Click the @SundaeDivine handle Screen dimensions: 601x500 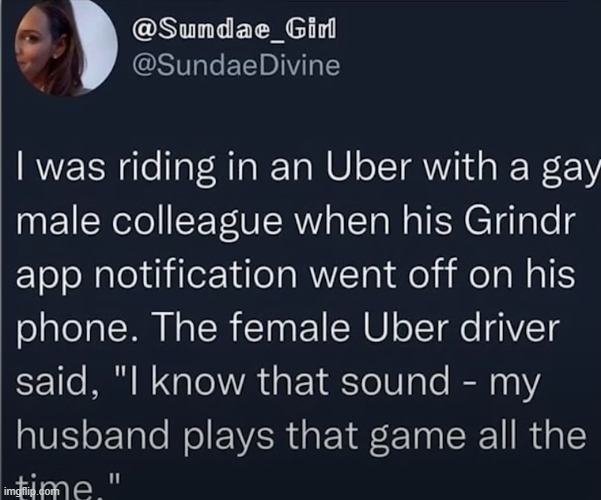click(239, 66)
